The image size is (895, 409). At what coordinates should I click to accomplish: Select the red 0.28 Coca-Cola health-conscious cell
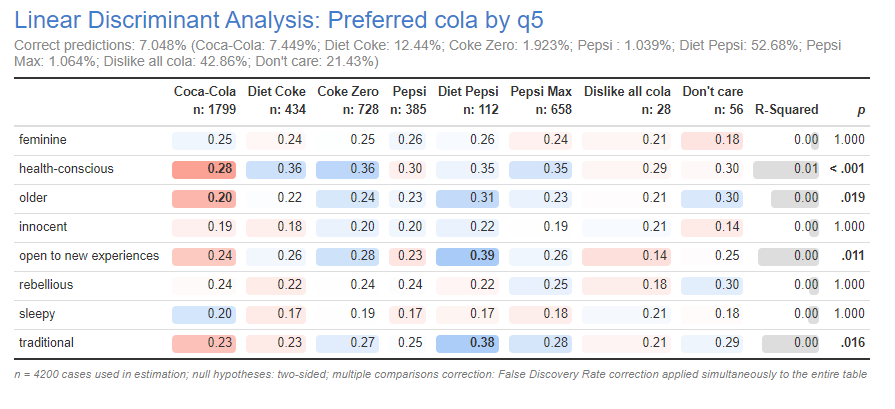204,168
